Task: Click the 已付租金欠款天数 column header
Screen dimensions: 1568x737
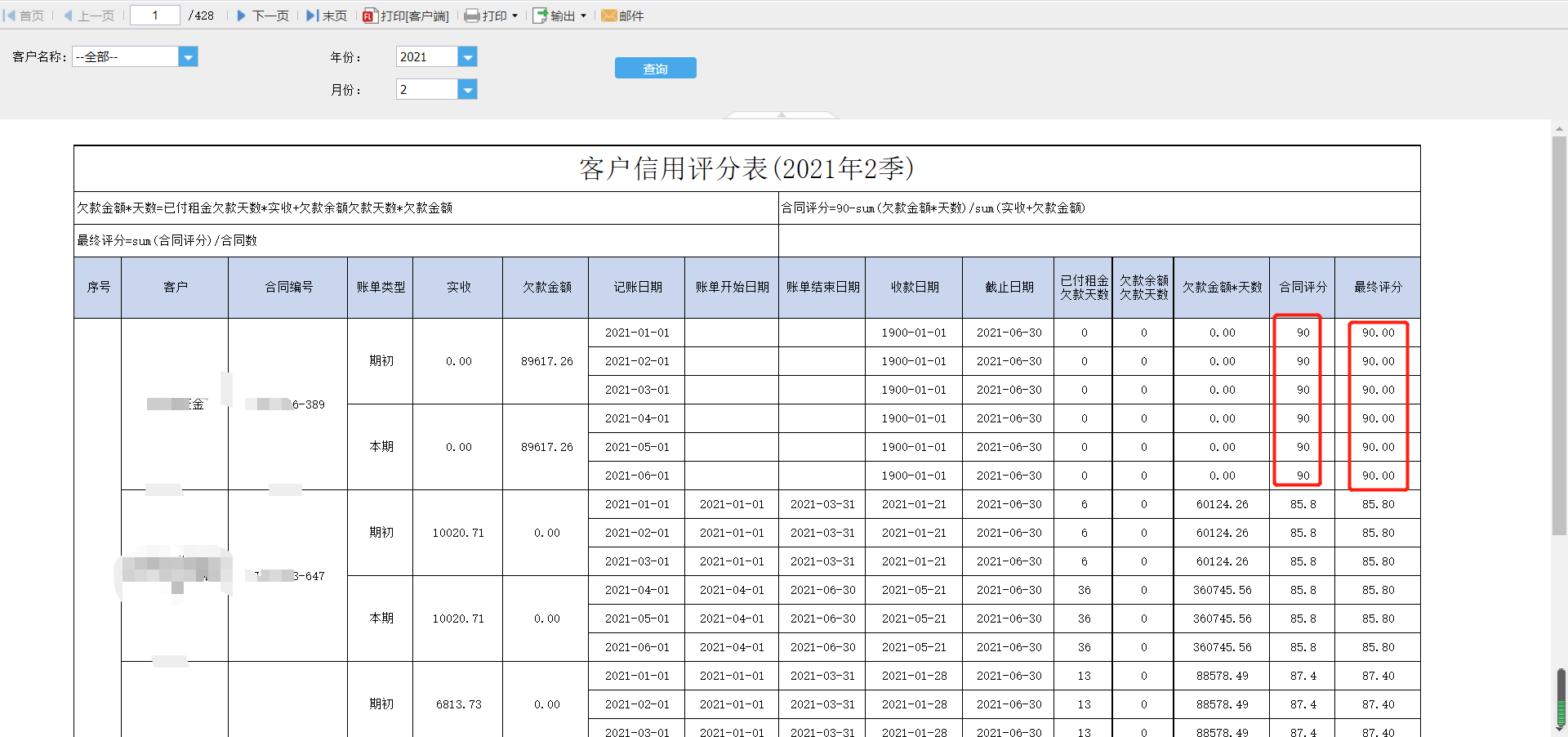Action: coord(1085,288)
